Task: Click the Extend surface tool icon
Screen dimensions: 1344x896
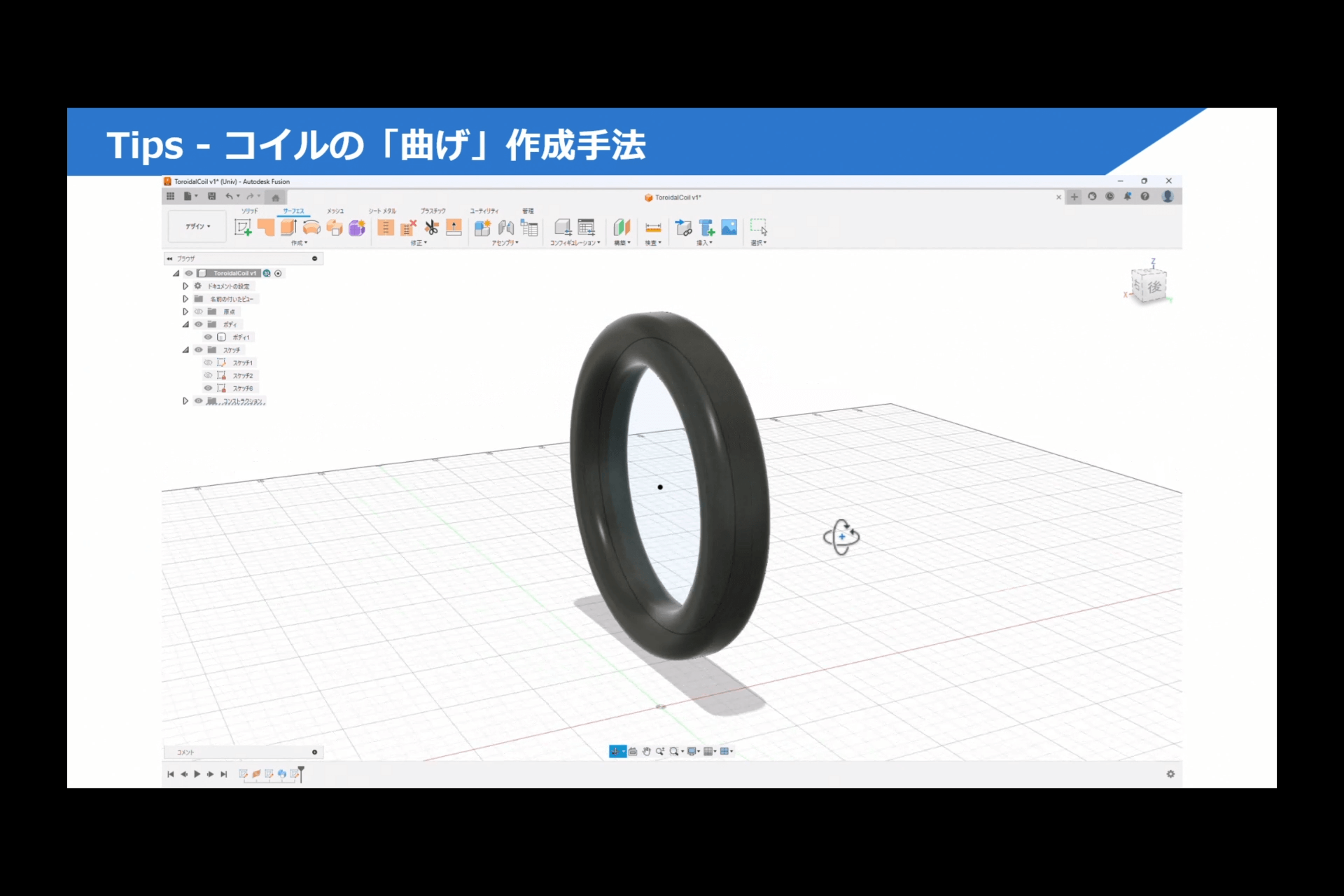Action: [454, 227]
